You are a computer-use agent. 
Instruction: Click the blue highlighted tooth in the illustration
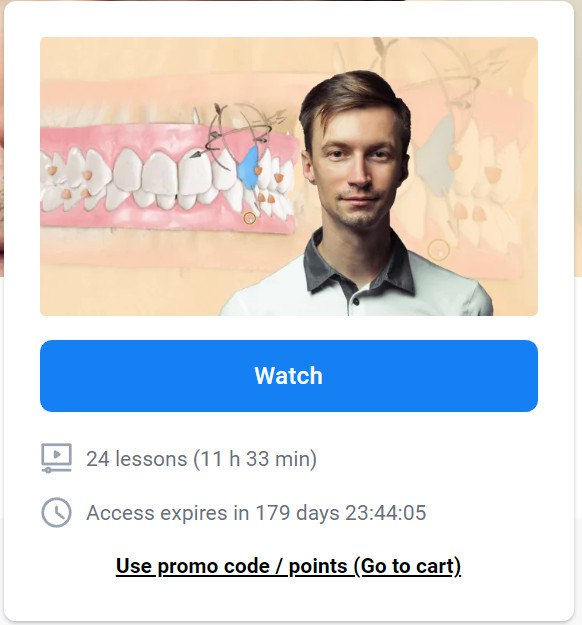[x=248, y=167]
